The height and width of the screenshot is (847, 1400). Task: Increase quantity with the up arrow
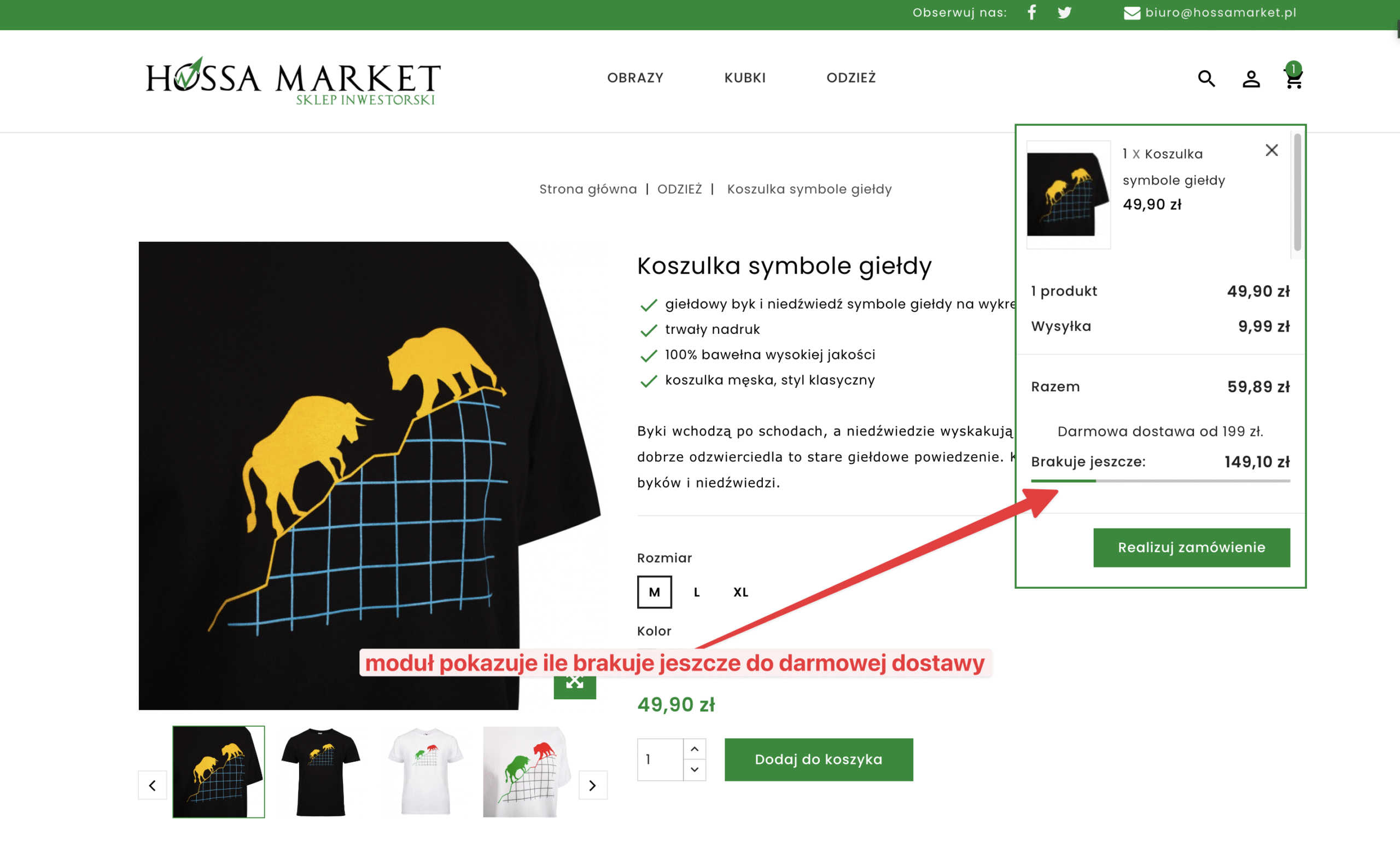click(695, 749)
